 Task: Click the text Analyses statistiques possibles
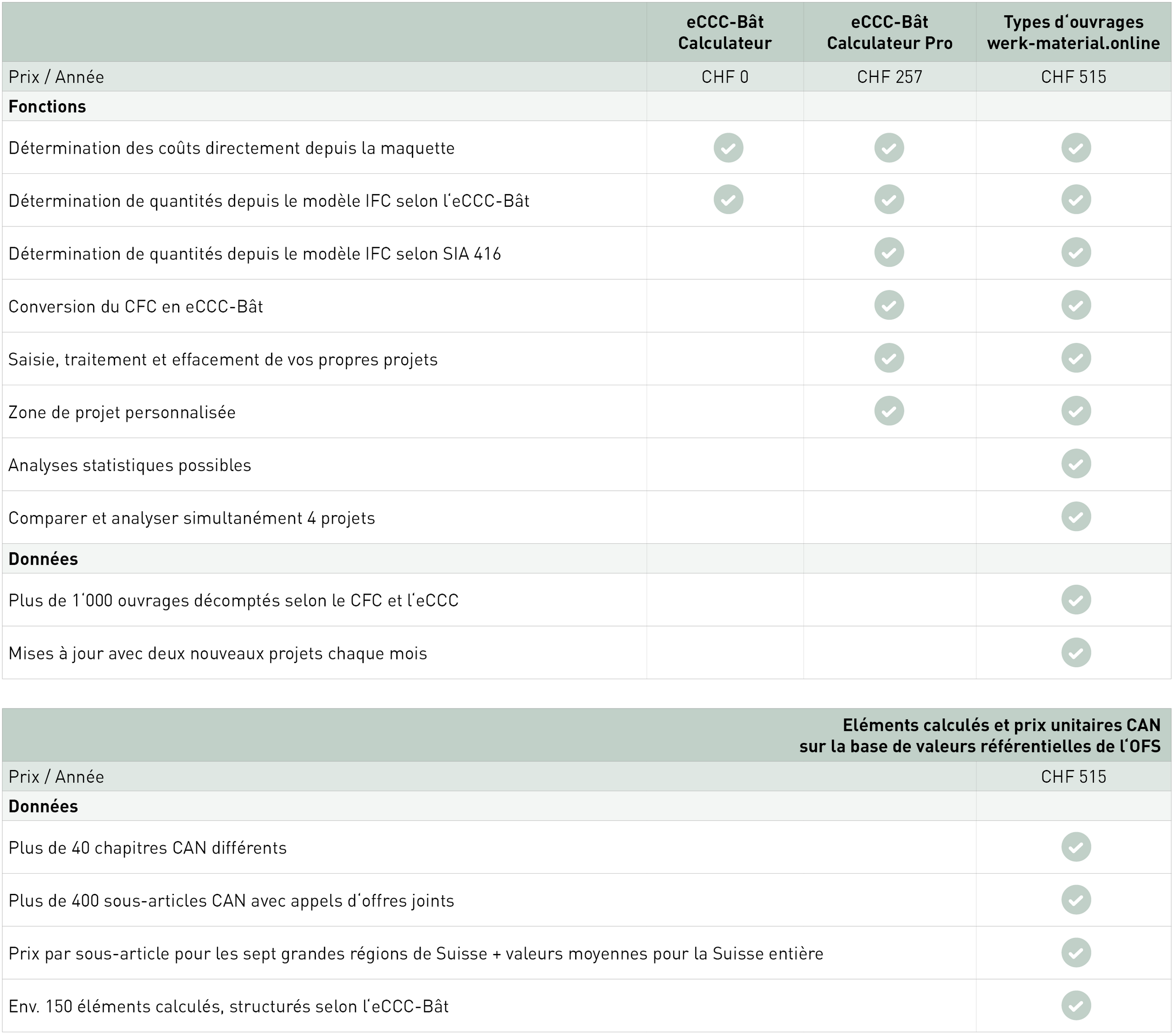(x=130, y=465)
